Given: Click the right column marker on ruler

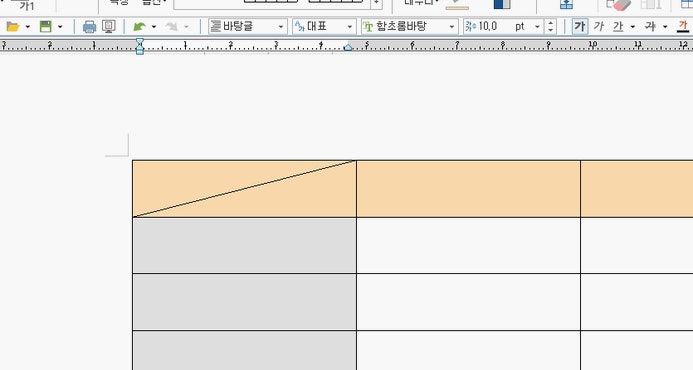Looking at the screenshot, I should 348,46.
